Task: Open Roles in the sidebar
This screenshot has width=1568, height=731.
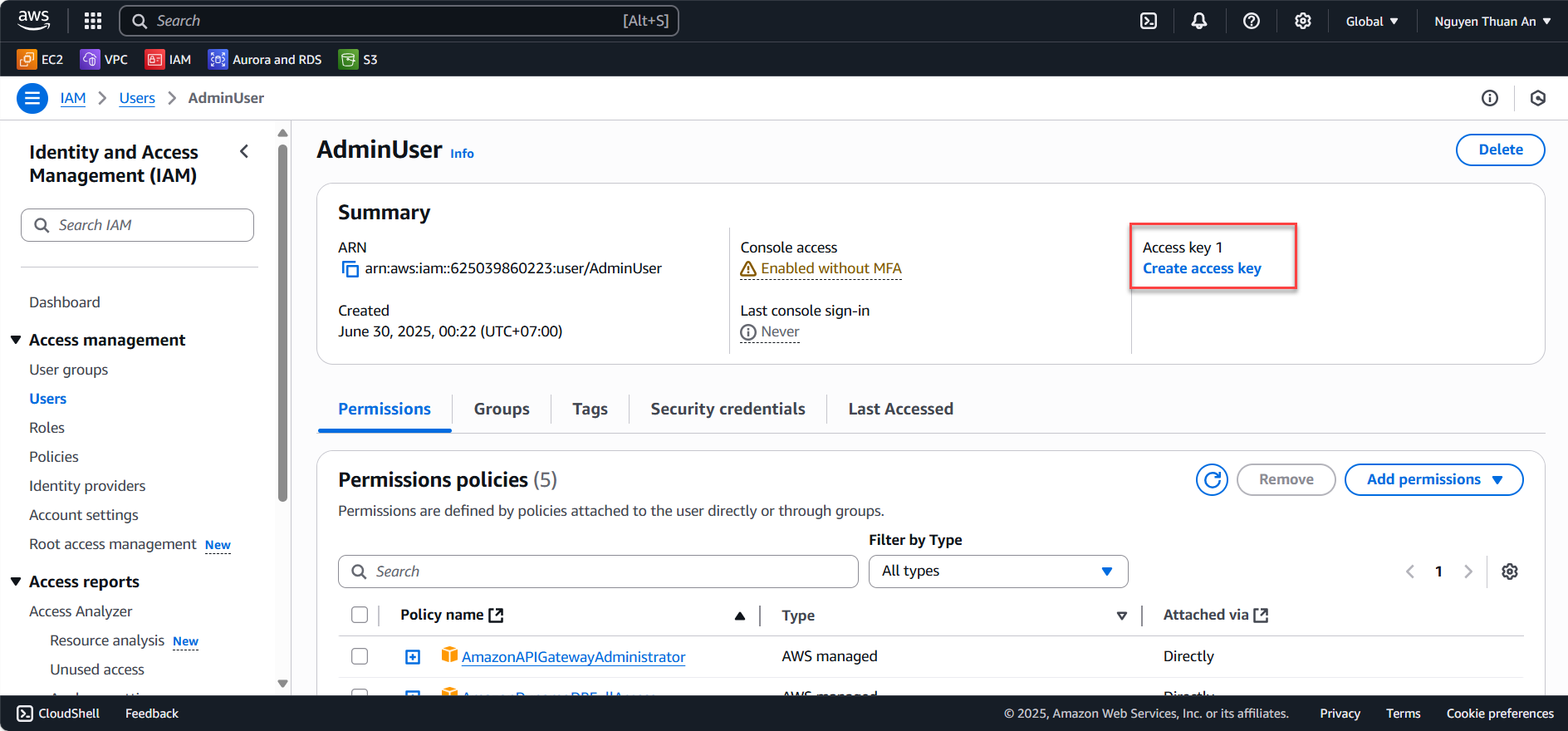Action: point(47,428)
